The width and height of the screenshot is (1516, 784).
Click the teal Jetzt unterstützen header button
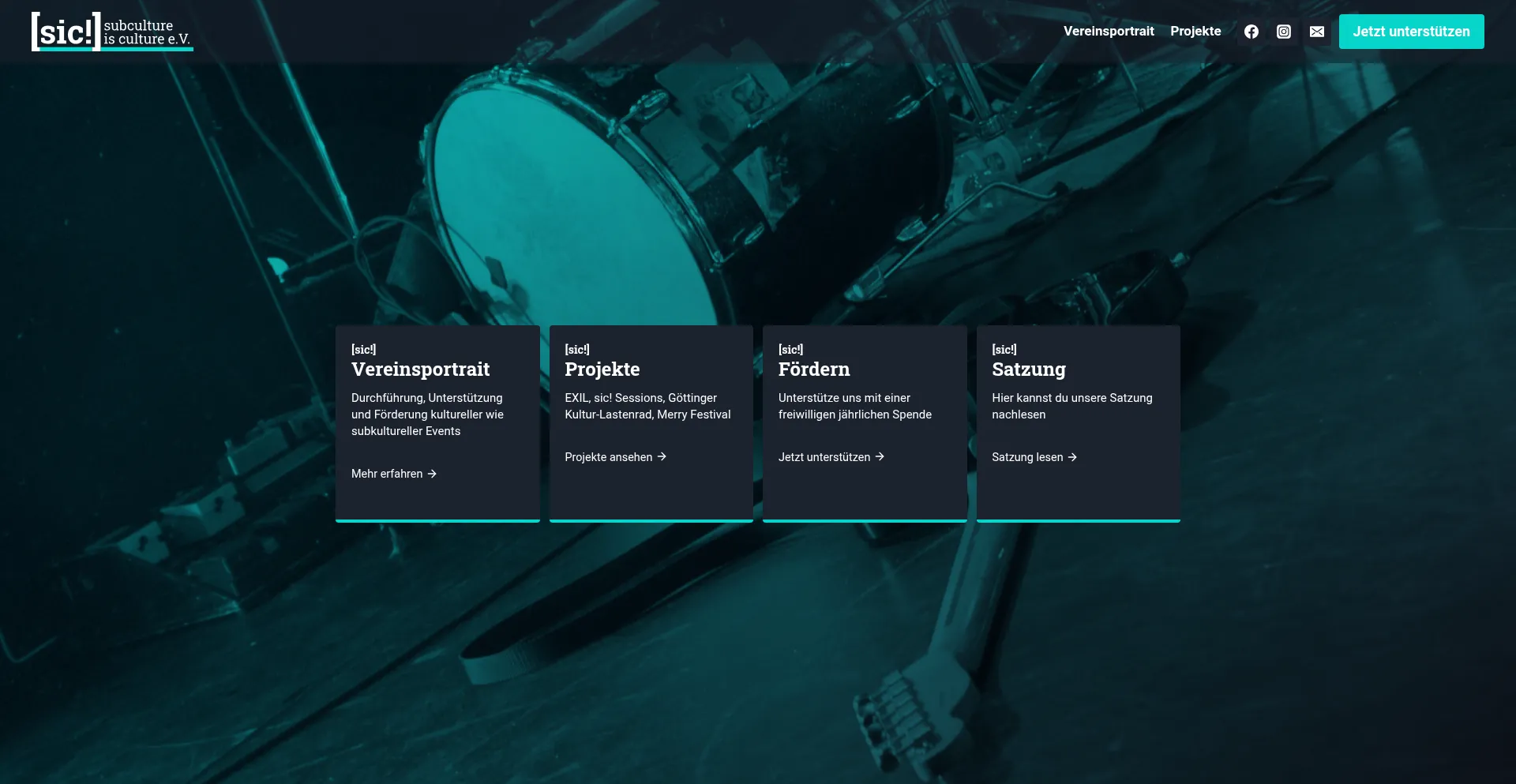pos(1412,32)
